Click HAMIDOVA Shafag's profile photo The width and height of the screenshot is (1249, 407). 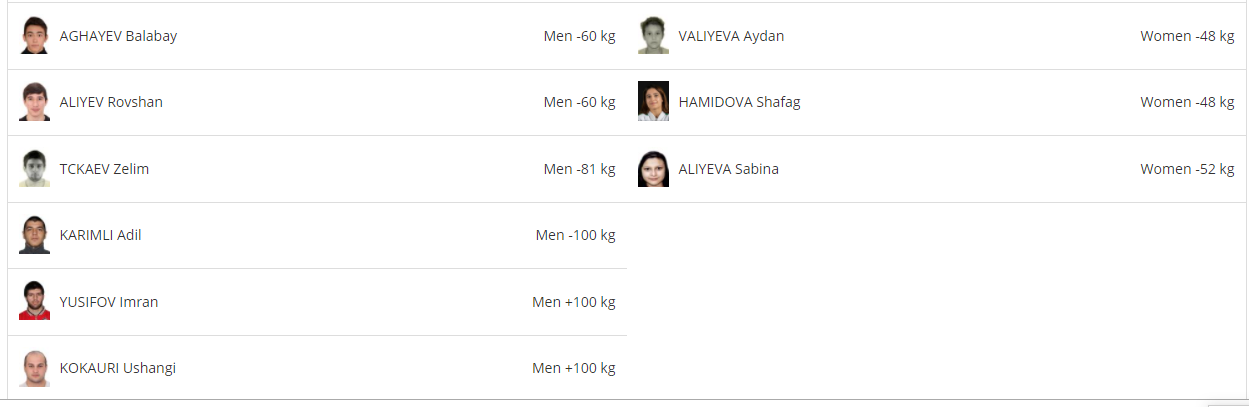tap(653, 102)
